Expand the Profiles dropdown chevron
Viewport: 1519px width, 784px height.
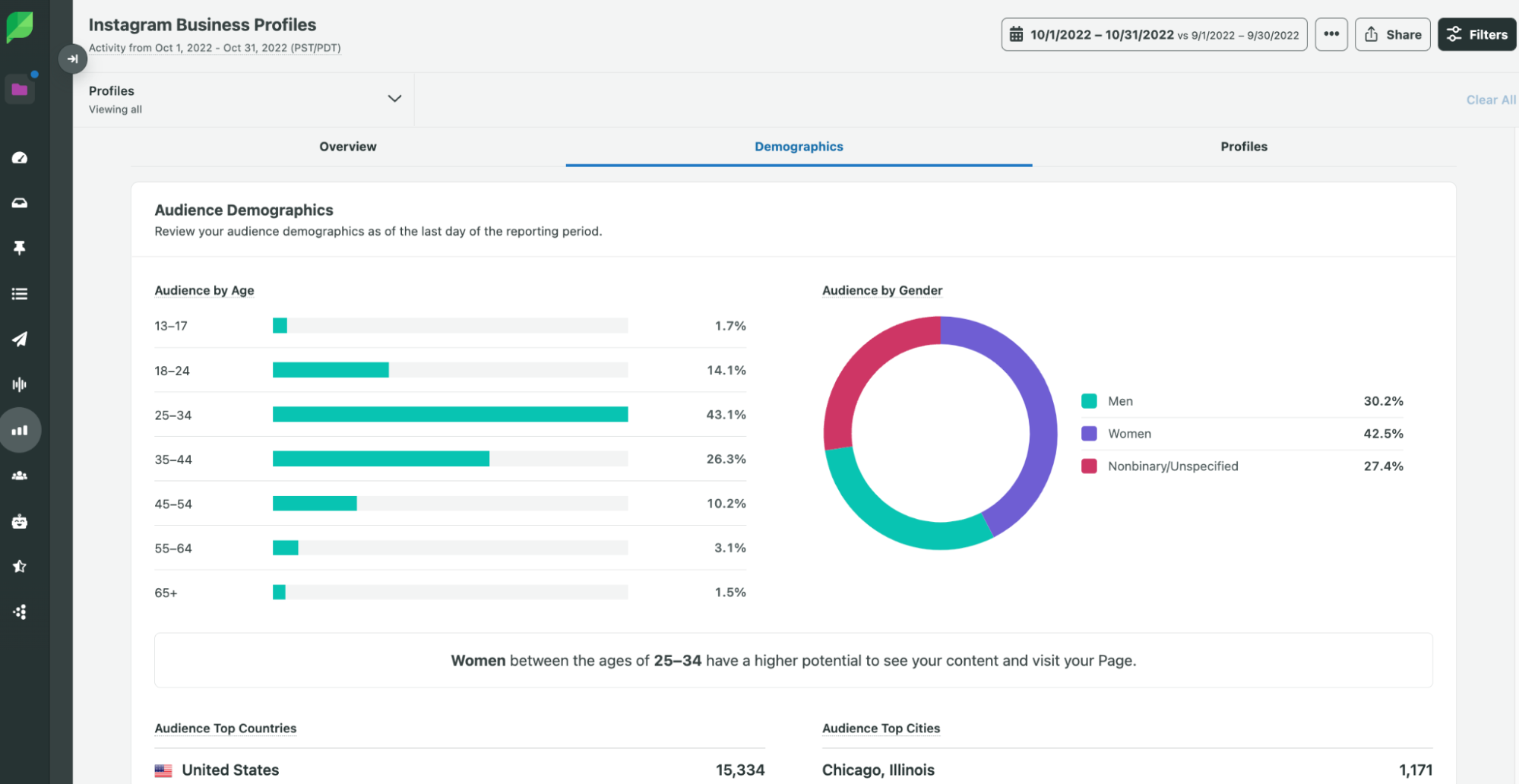(394, 99)
